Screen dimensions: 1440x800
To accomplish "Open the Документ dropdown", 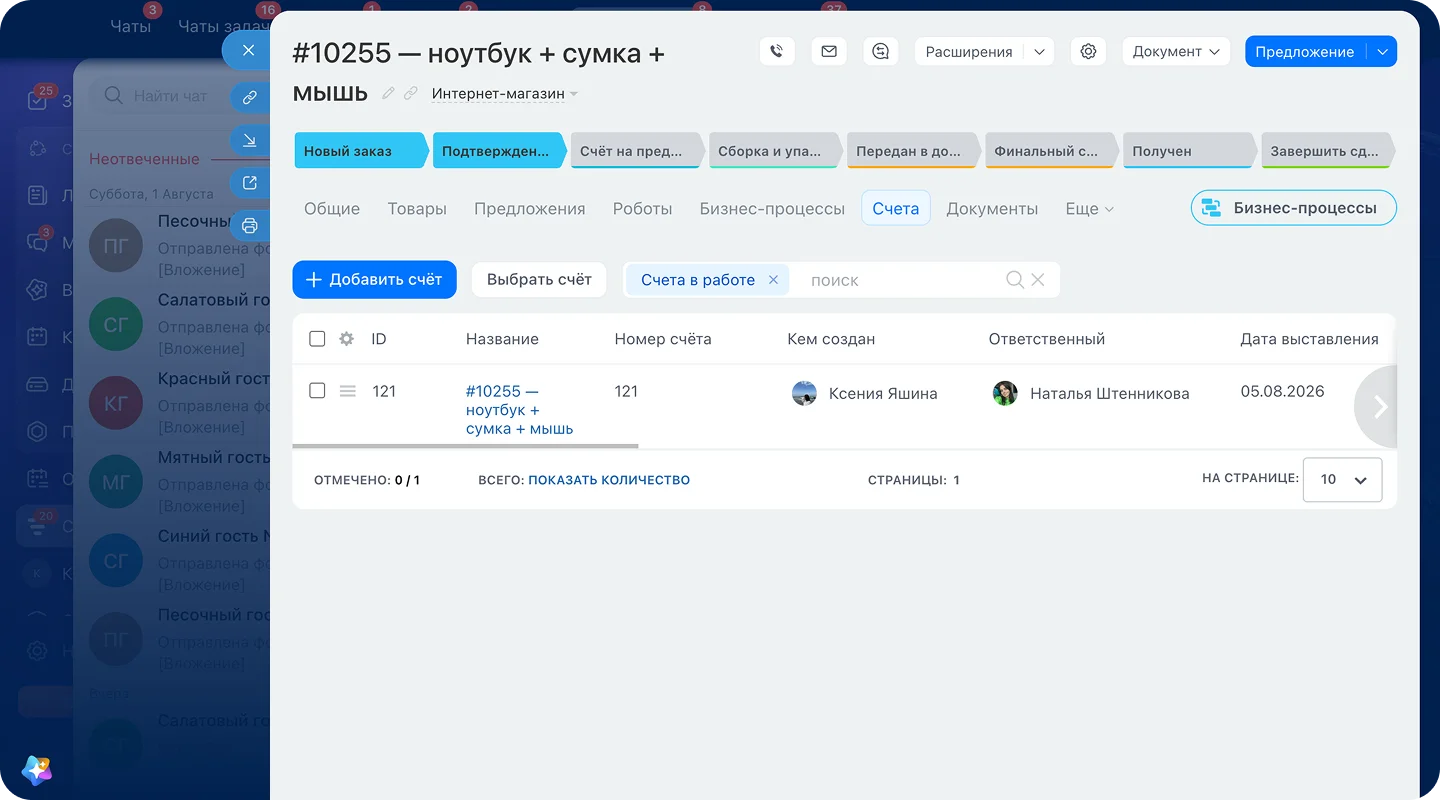I will (x=1176, y=51).
